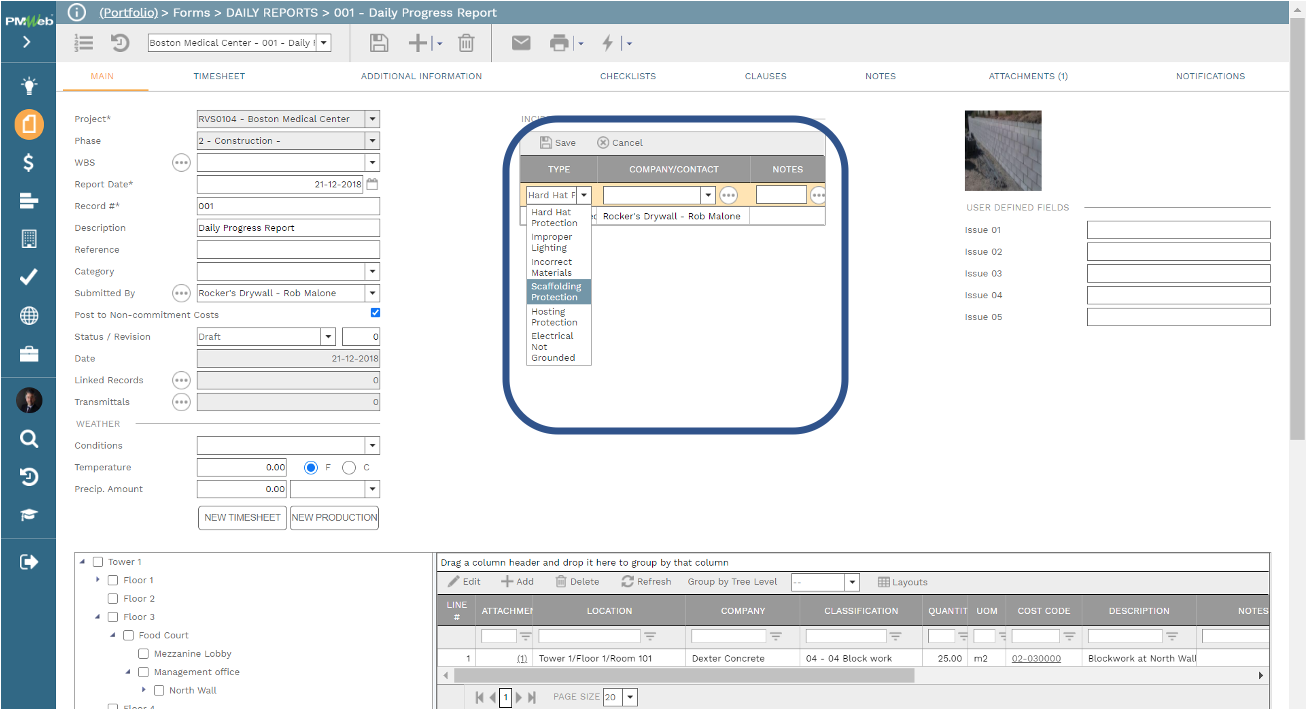Image resolution: width=1308 pixels, height=710 pixels.
Task: Switch to the Additional Information tab
Action: (421, 76)
